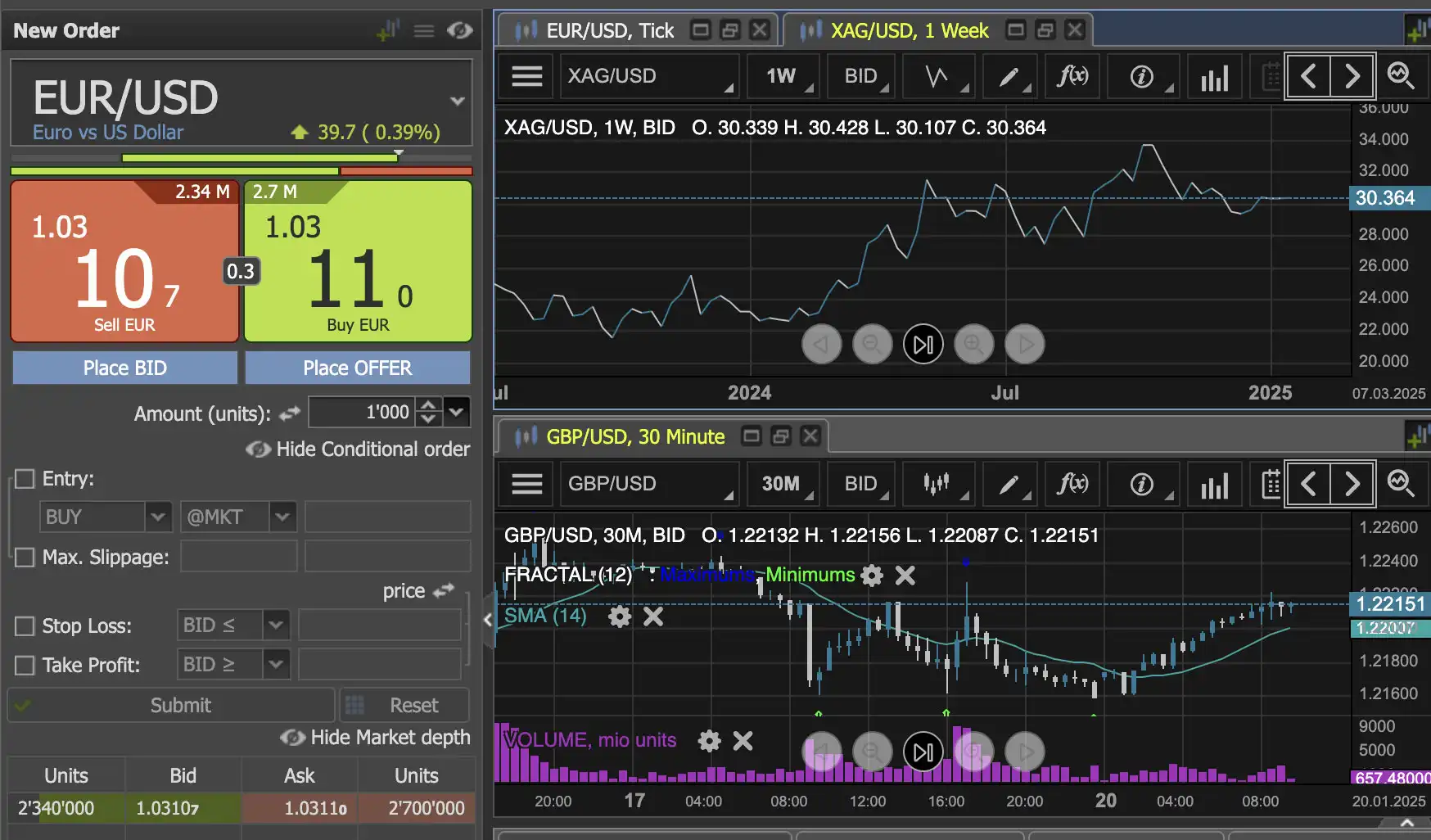Tick the Take Profit checkbox
1431x840 pixels.
tap(25, 666)
